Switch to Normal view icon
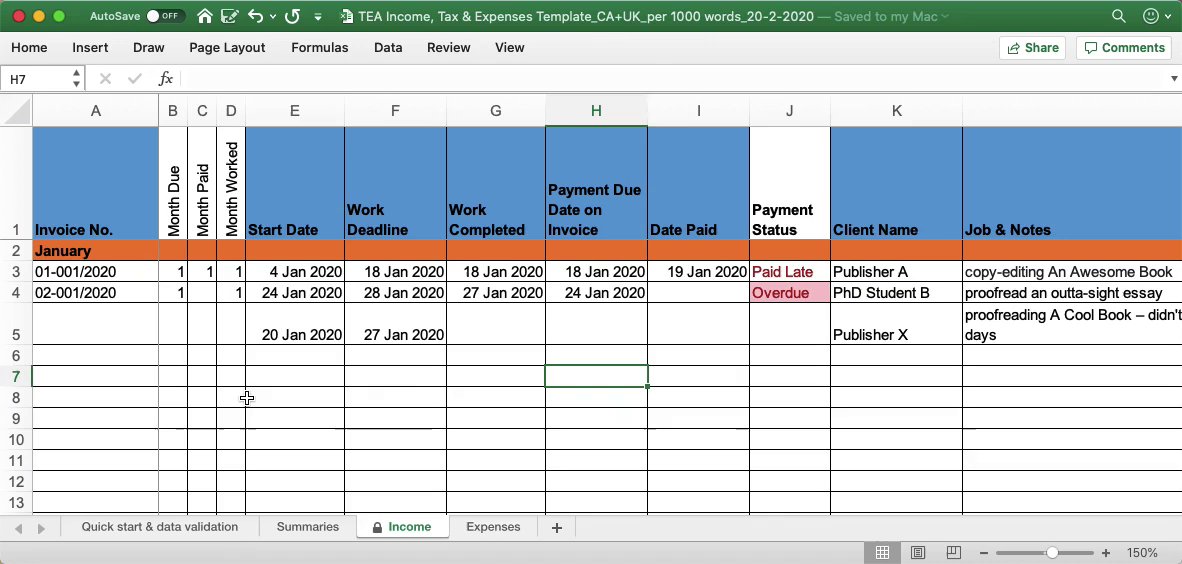 882,553
